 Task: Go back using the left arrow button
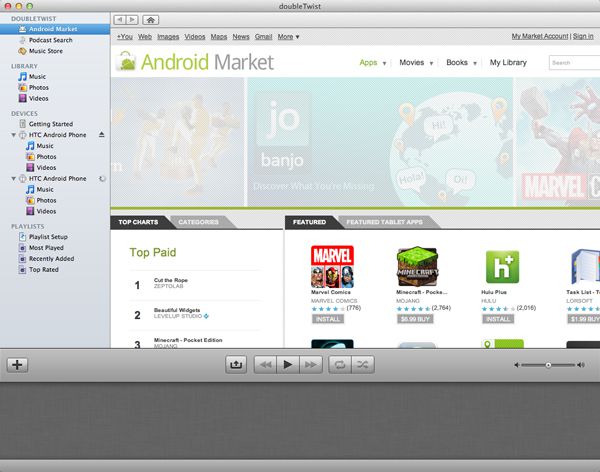120,19
